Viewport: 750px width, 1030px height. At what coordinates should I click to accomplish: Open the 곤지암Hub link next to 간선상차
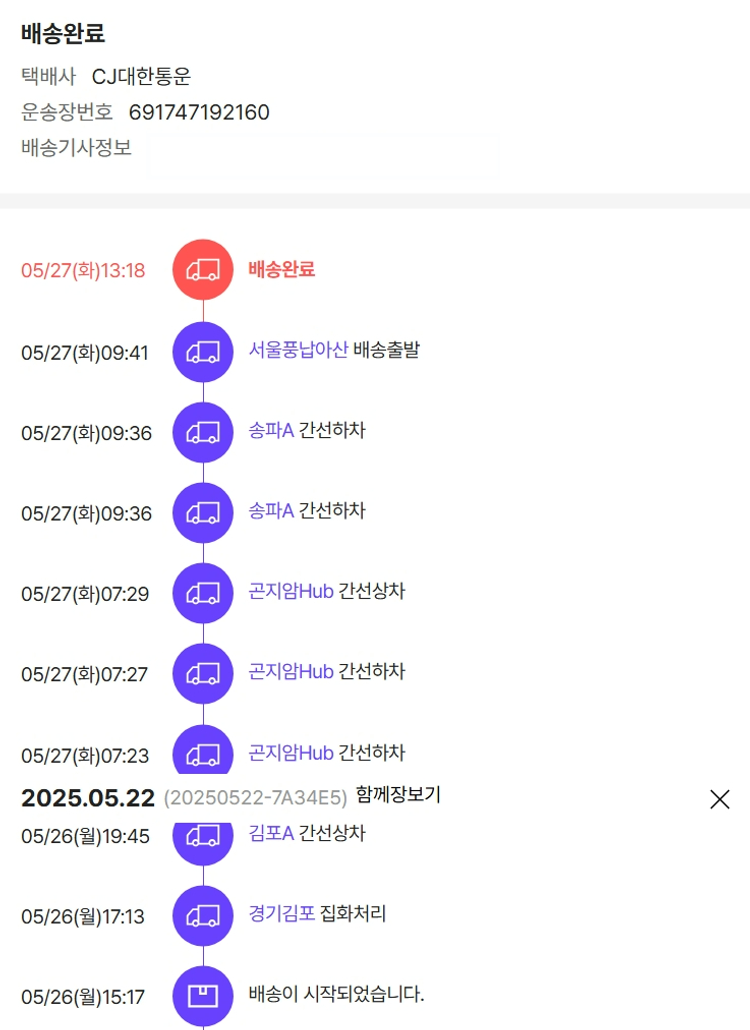click(291, 591)
